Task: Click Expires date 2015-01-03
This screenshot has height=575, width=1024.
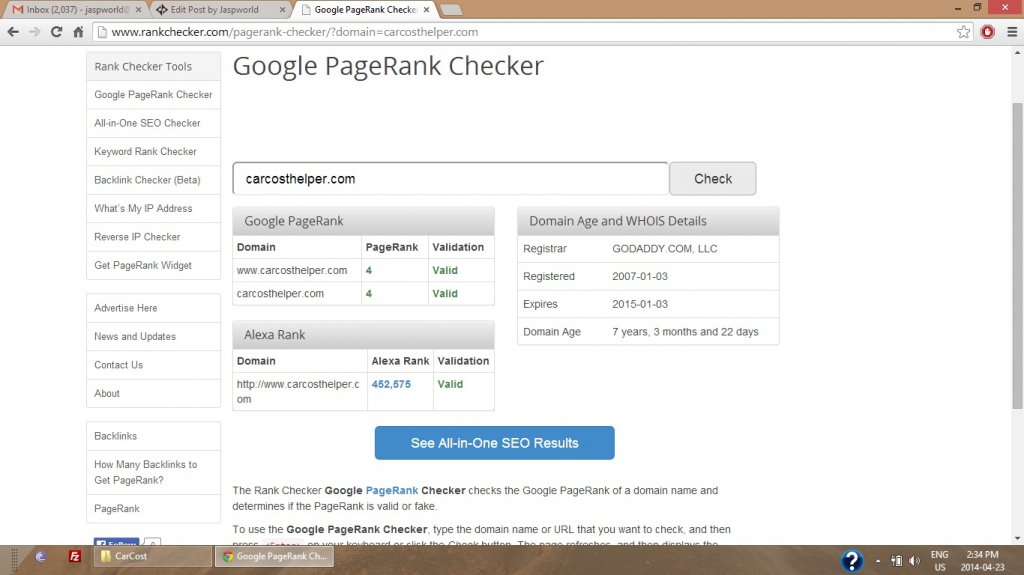Action: coord(640,304)
